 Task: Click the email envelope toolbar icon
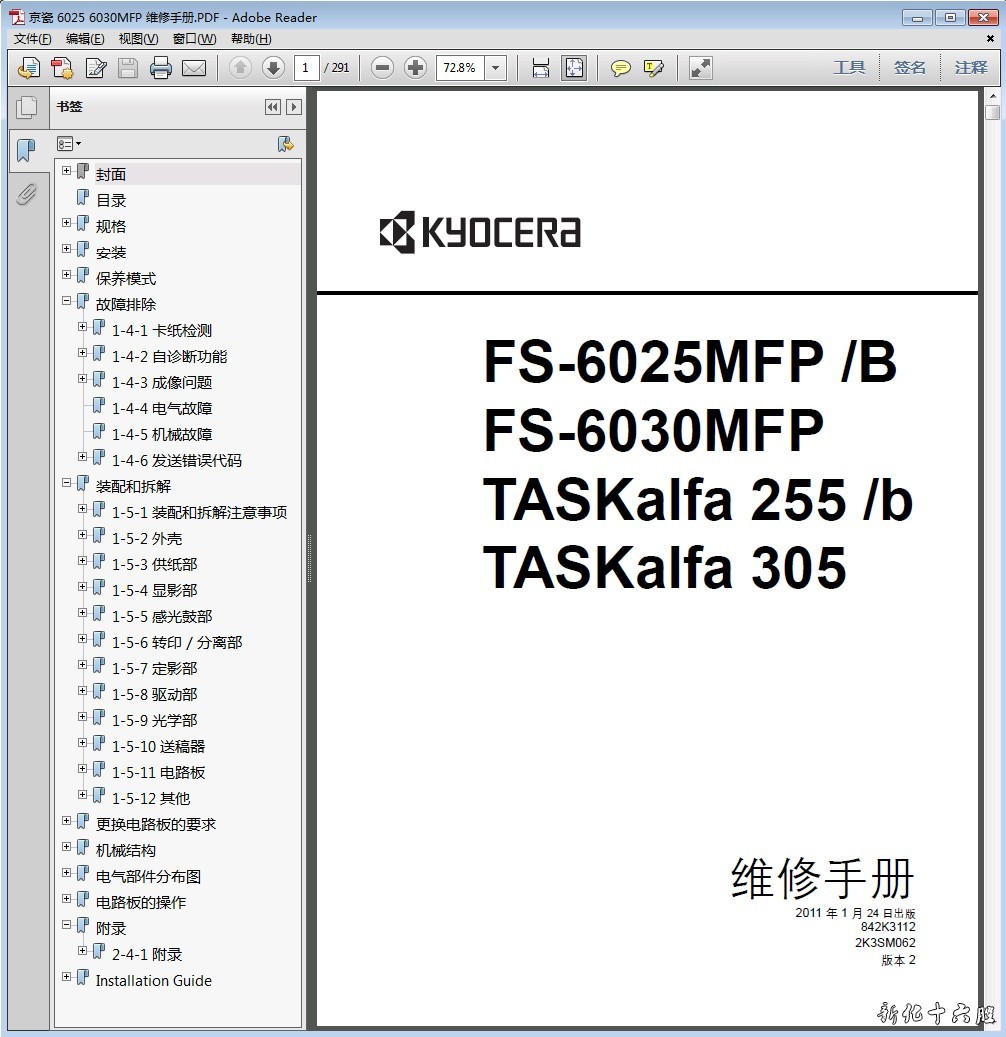click(x=193, y=68)
